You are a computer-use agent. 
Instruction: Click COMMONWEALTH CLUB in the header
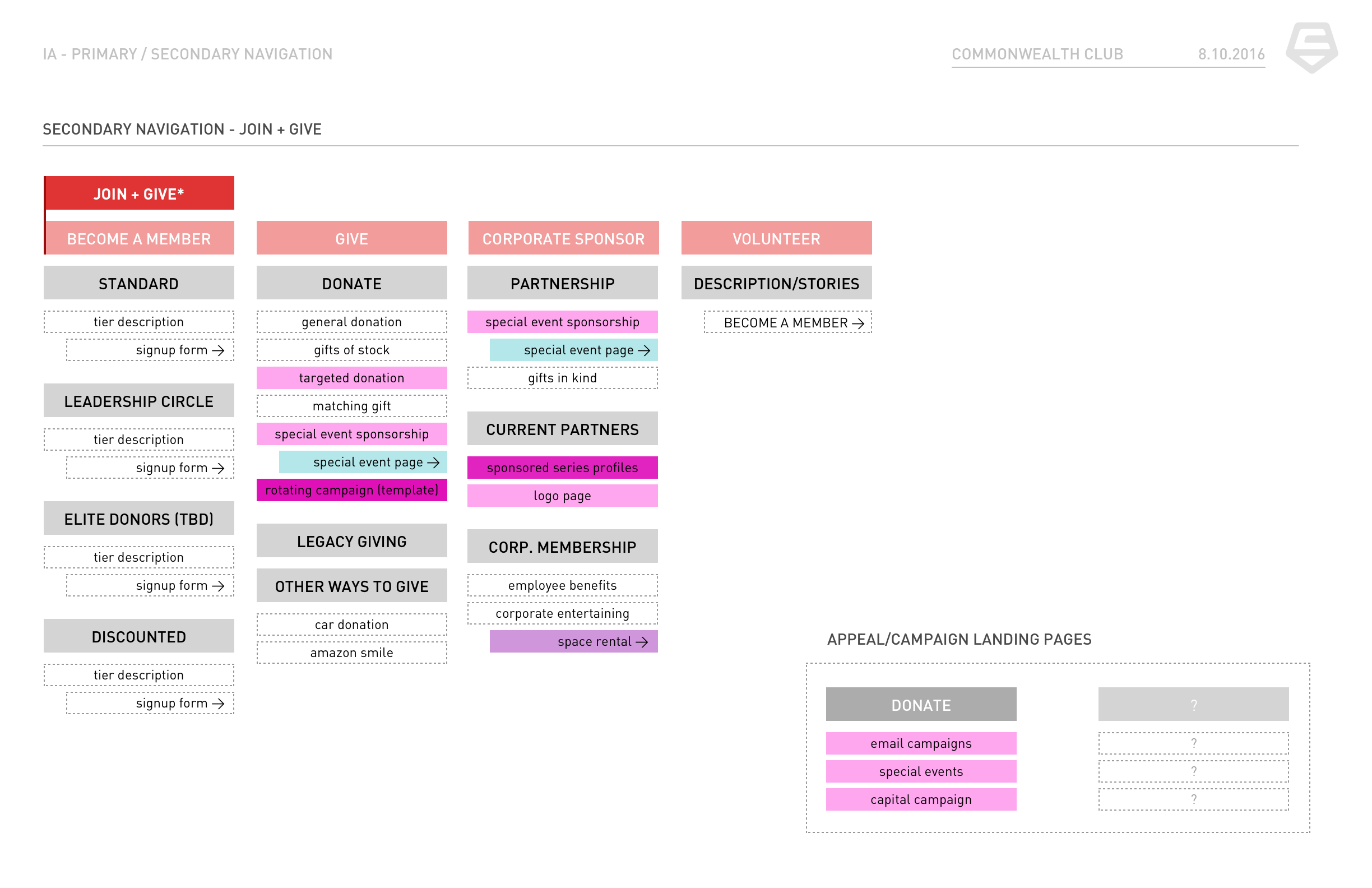(1037, 54)
